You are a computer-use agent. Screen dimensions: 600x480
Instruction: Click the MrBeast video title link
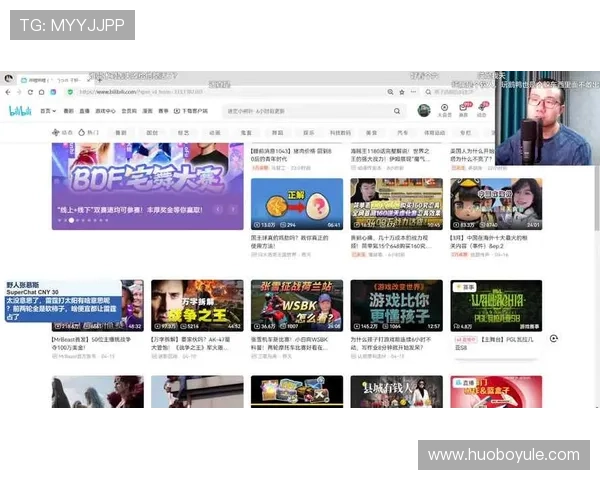pyautogui.click(x=91, y=343)
